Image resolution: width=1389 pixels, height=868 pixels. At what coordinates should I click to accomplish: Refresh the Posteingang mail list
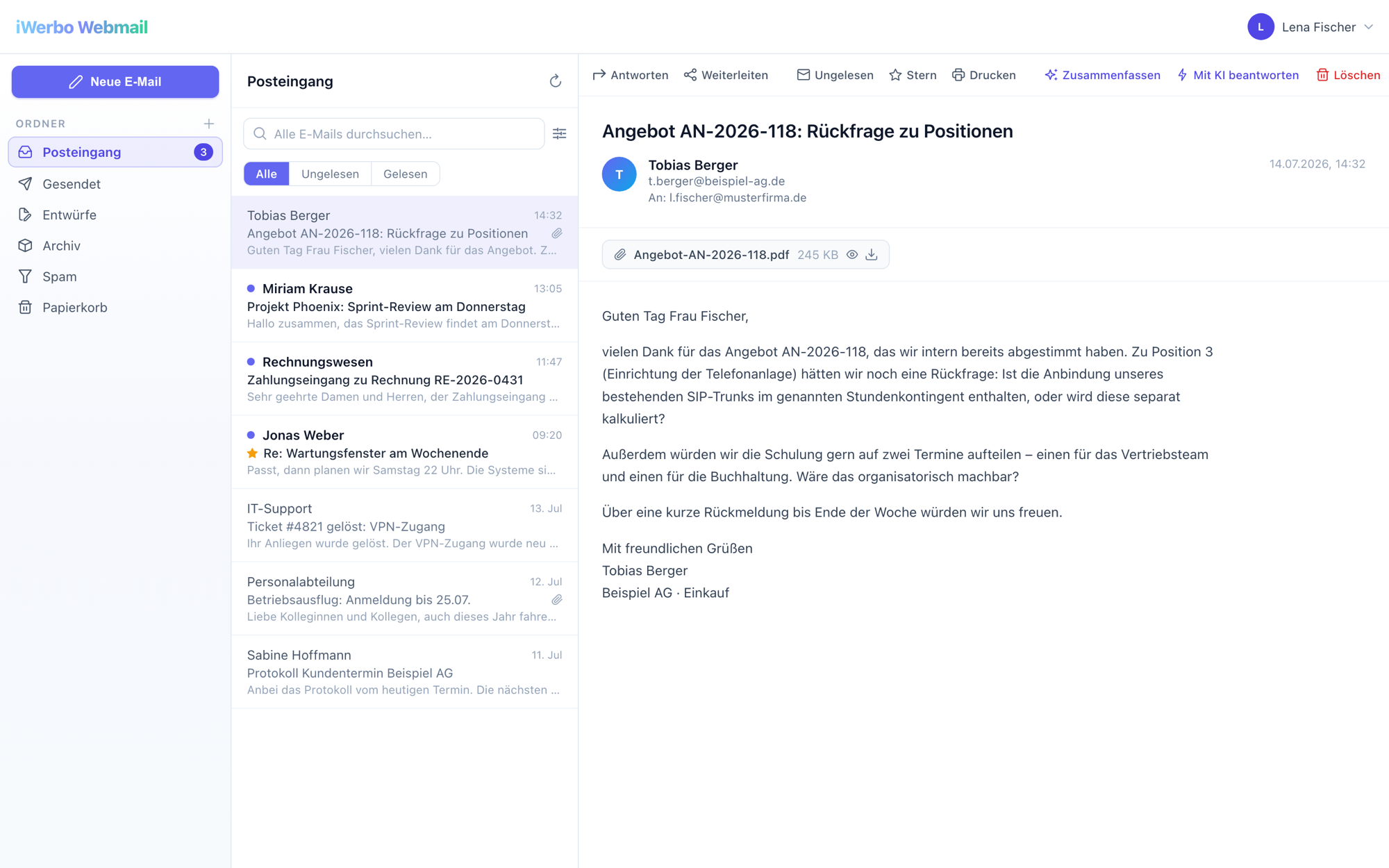(555, 81)
